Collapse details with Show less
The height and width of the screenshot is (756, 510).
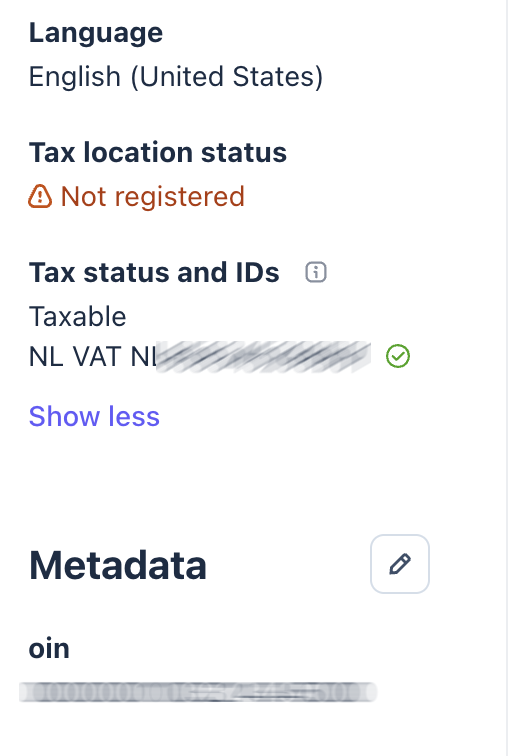point(94,417)
